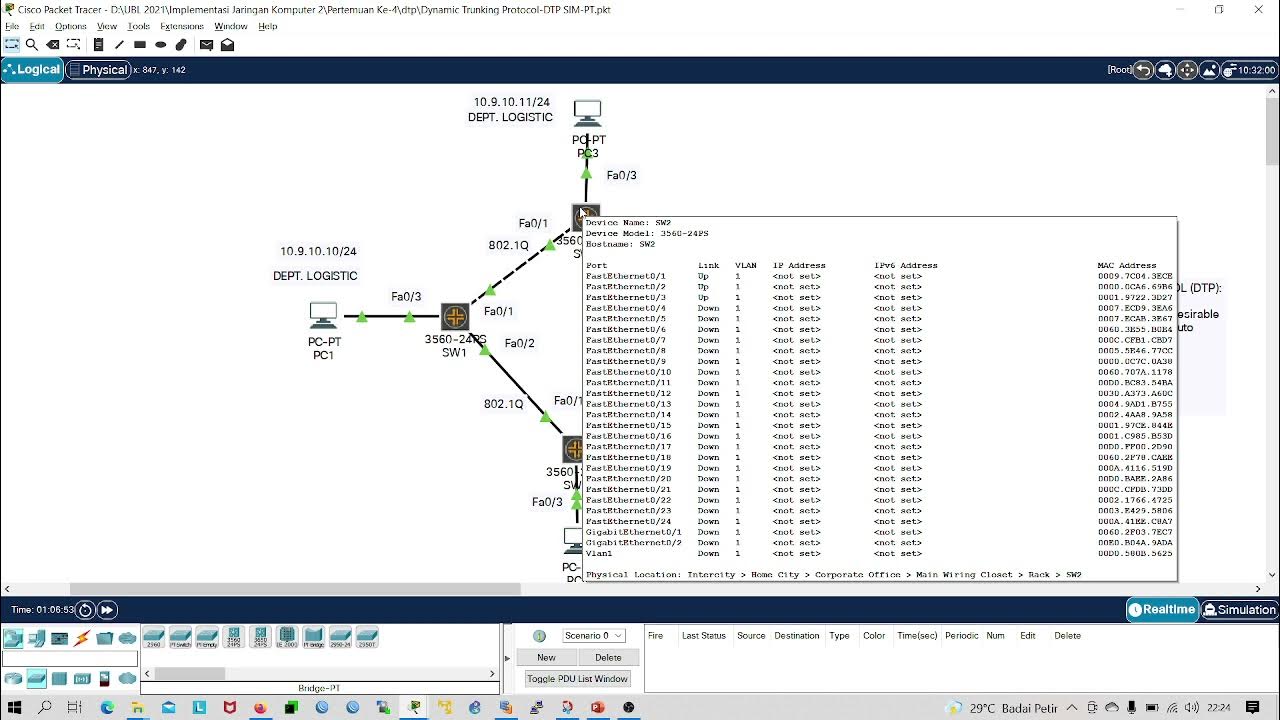Screen dimensions: 1280x720
Task: Pick the Delete tool
Action: pos(53,45)
